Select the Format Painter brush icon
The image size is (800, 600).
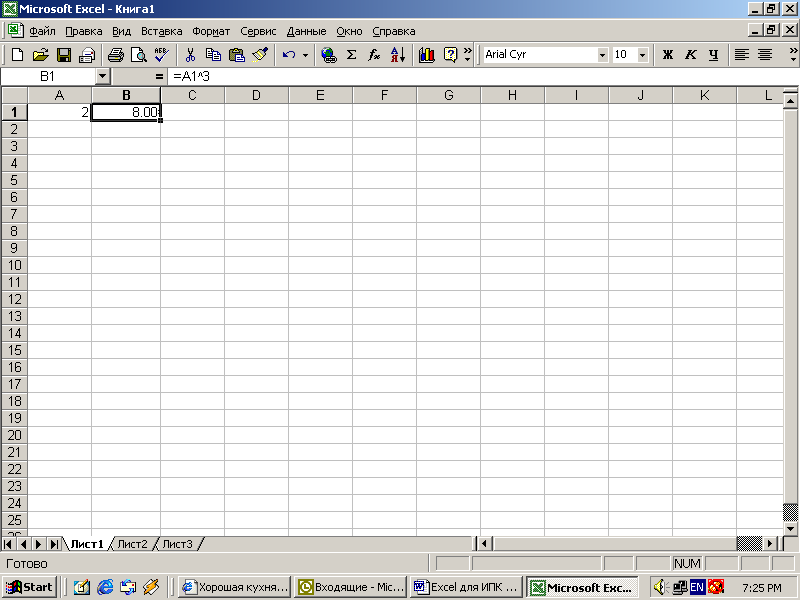coord(260,55)
